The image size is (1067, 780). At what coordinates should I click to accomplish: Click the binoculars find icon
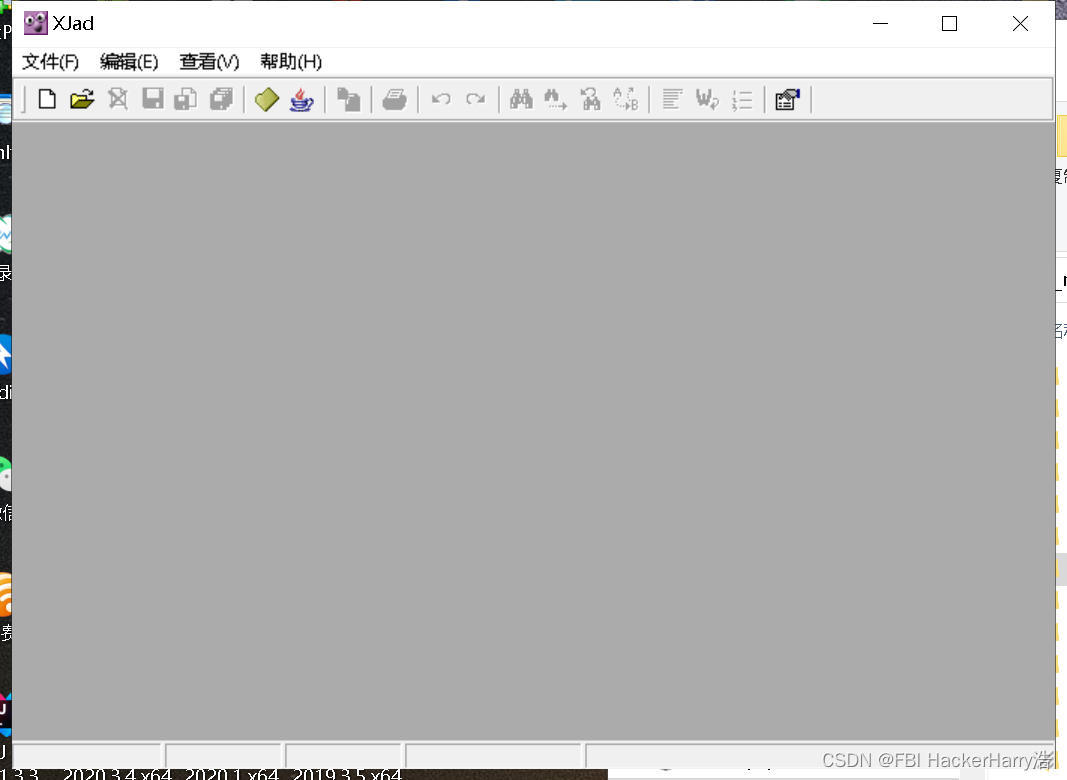(x=521, y=99)
